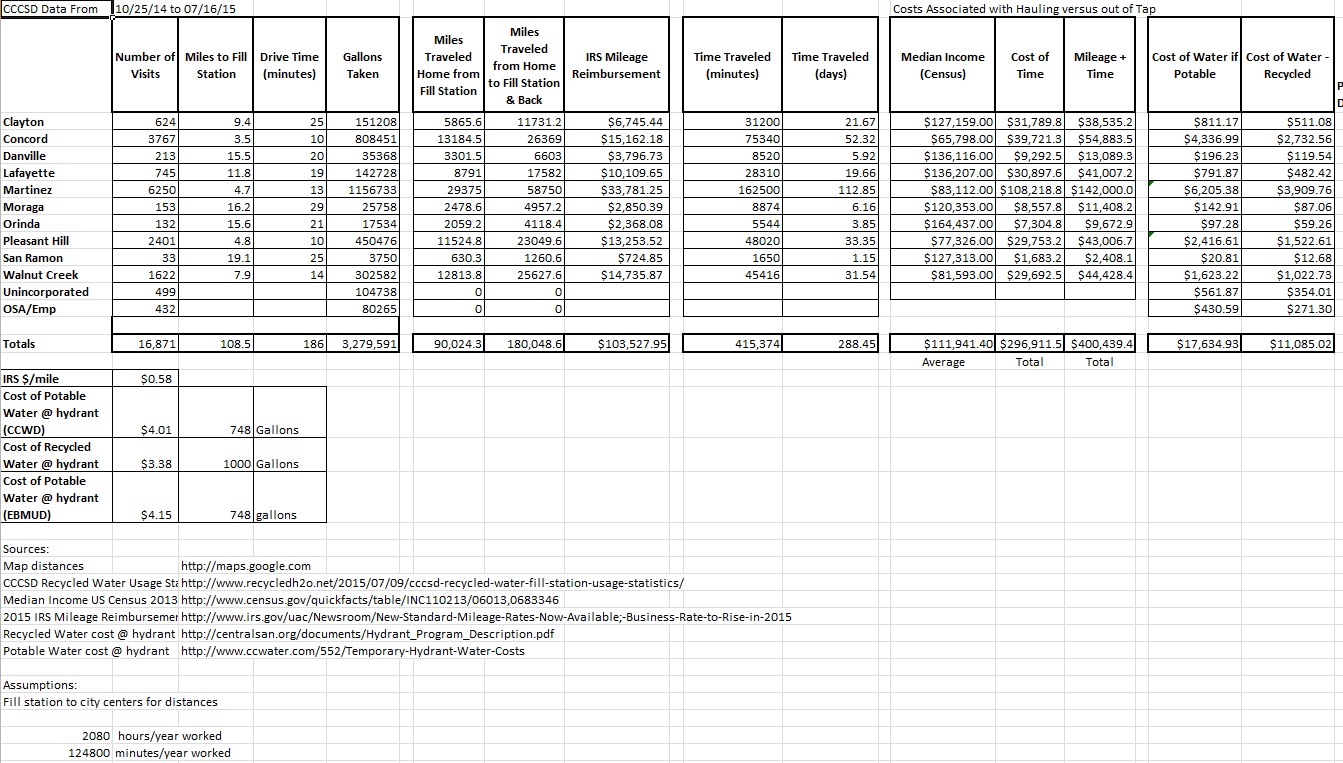
Task: Click the "Costs Associated with Hauling" title
Action: [1024, 9]
